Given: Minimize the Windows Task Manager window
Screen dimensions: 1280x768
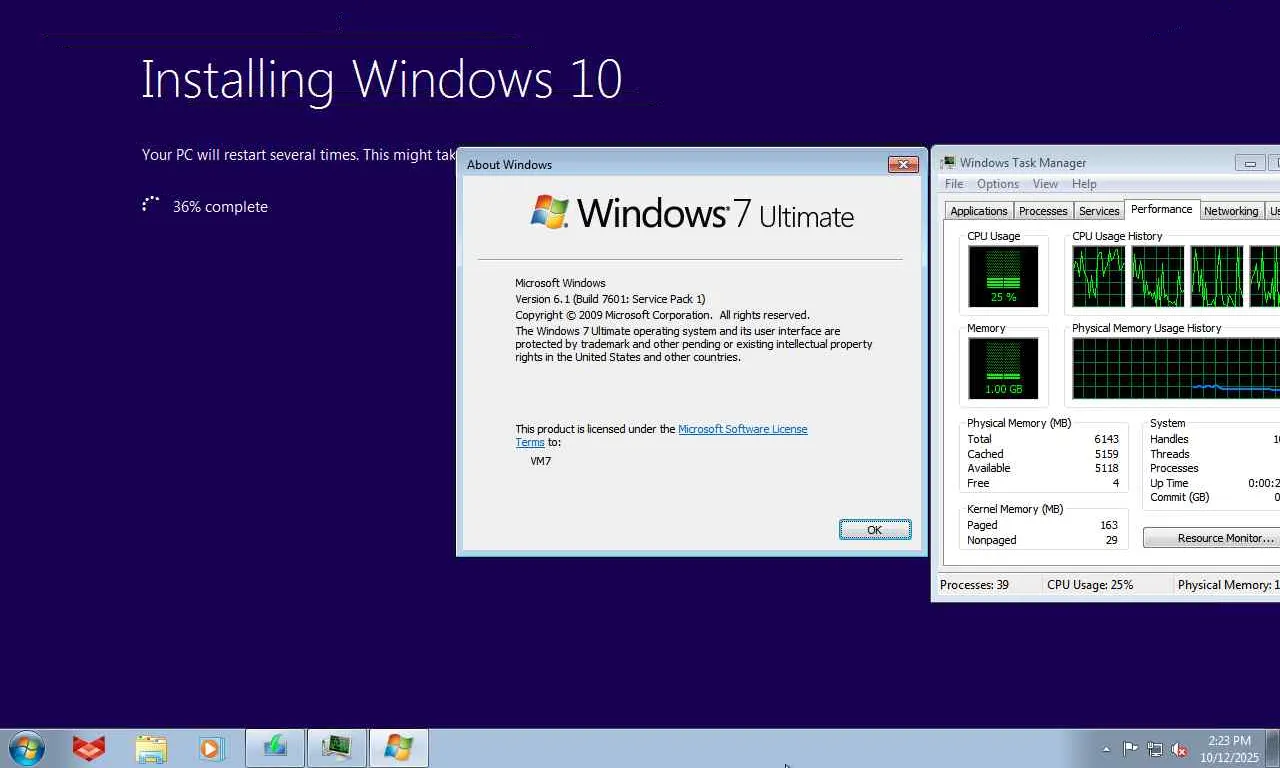Looking at the screenshot, I should [x=1249, y=162].
